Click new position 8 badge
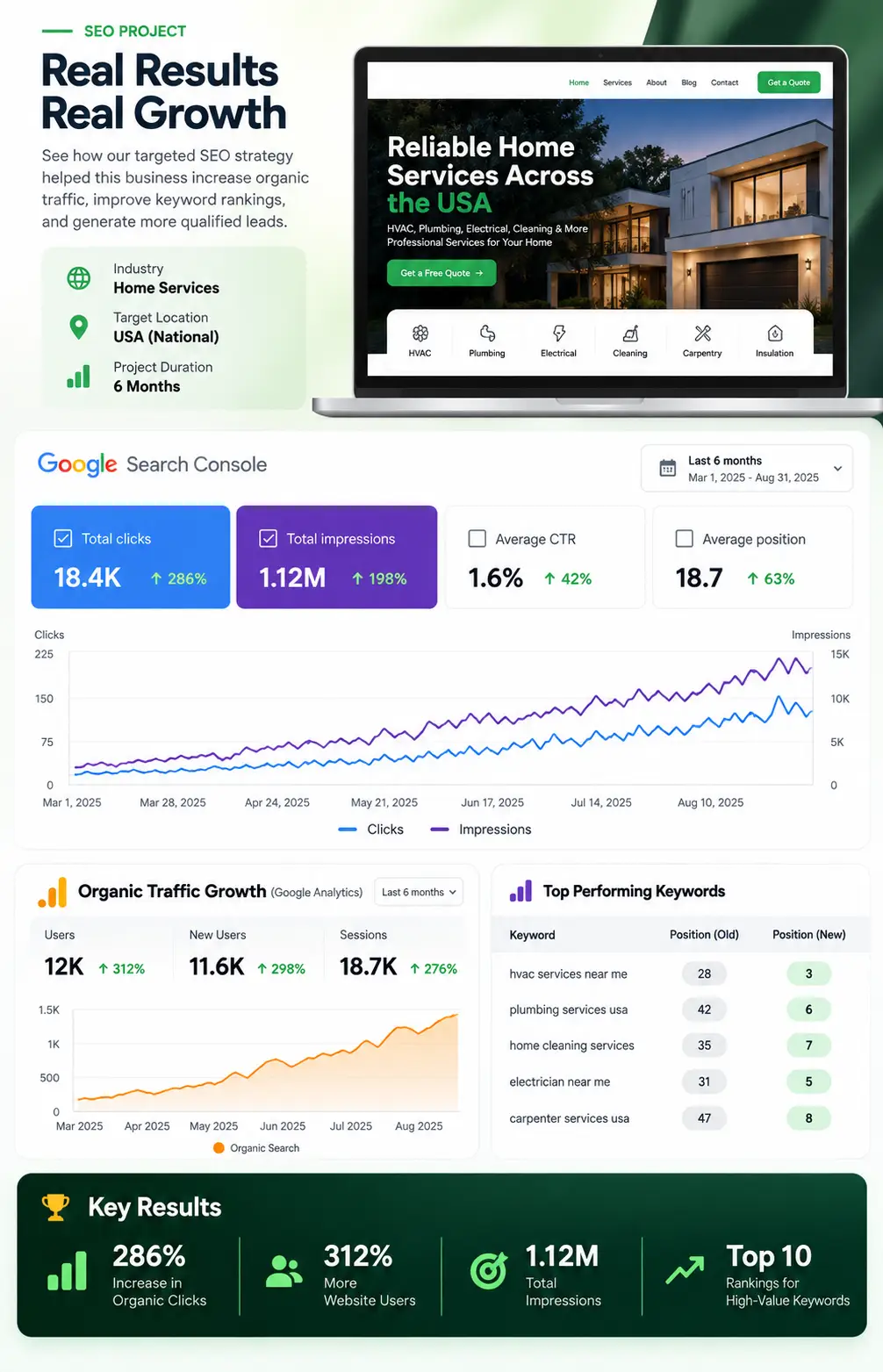The width and height of the screenshot is (883, 1372). coord(808,1118)
